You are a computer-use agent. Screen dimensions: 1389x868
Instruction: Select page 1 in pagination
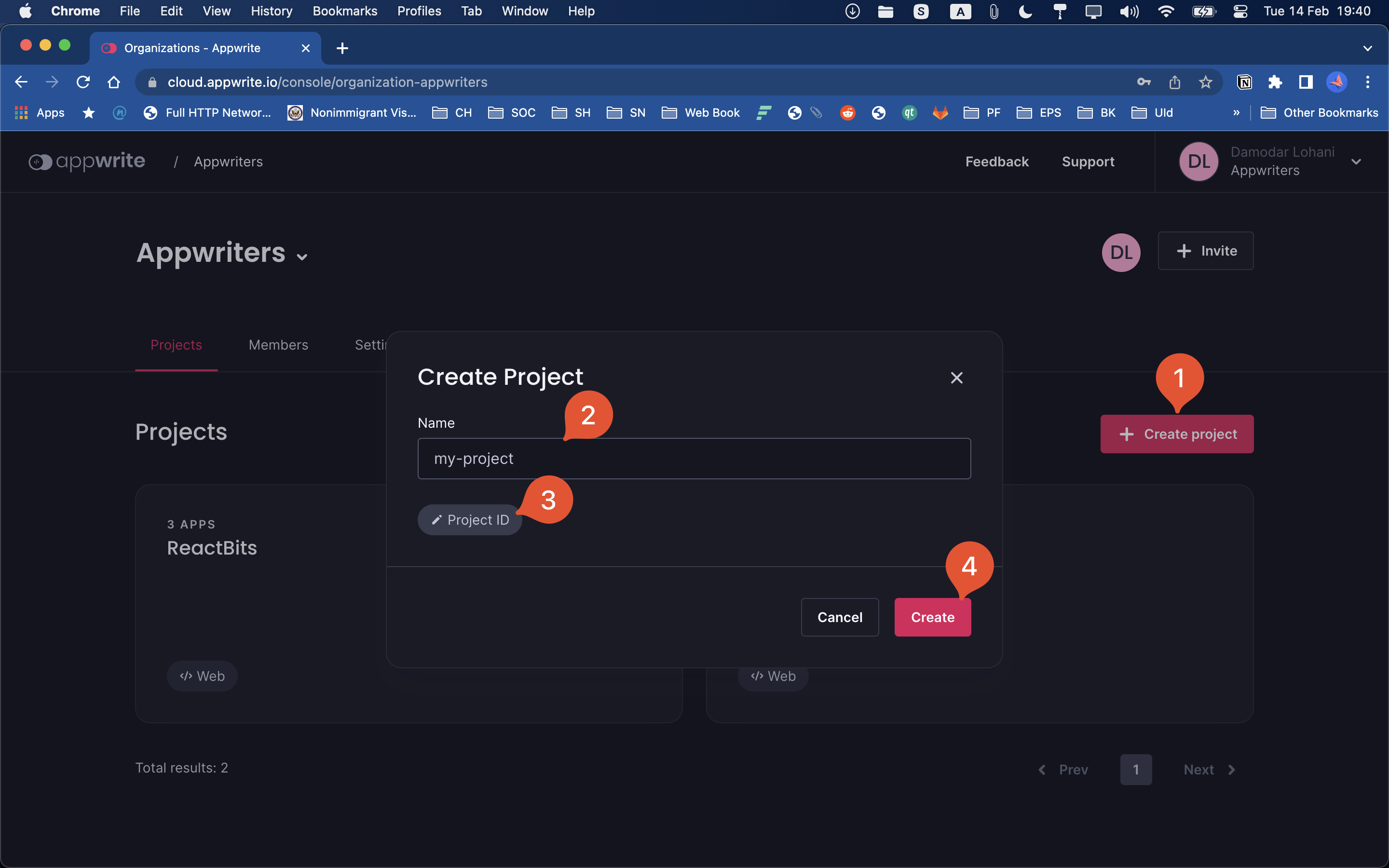[1135, 770]
